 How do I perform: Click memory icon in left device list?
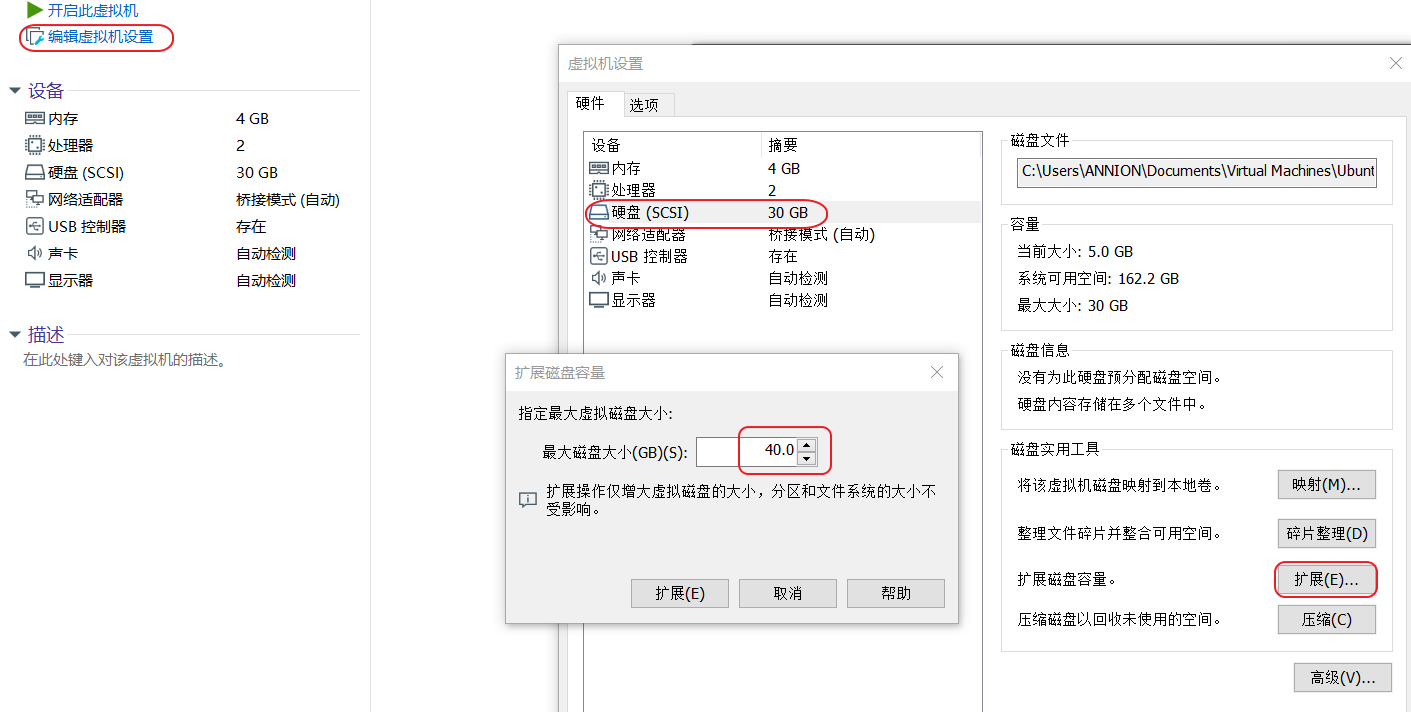[x=35, y=118]
